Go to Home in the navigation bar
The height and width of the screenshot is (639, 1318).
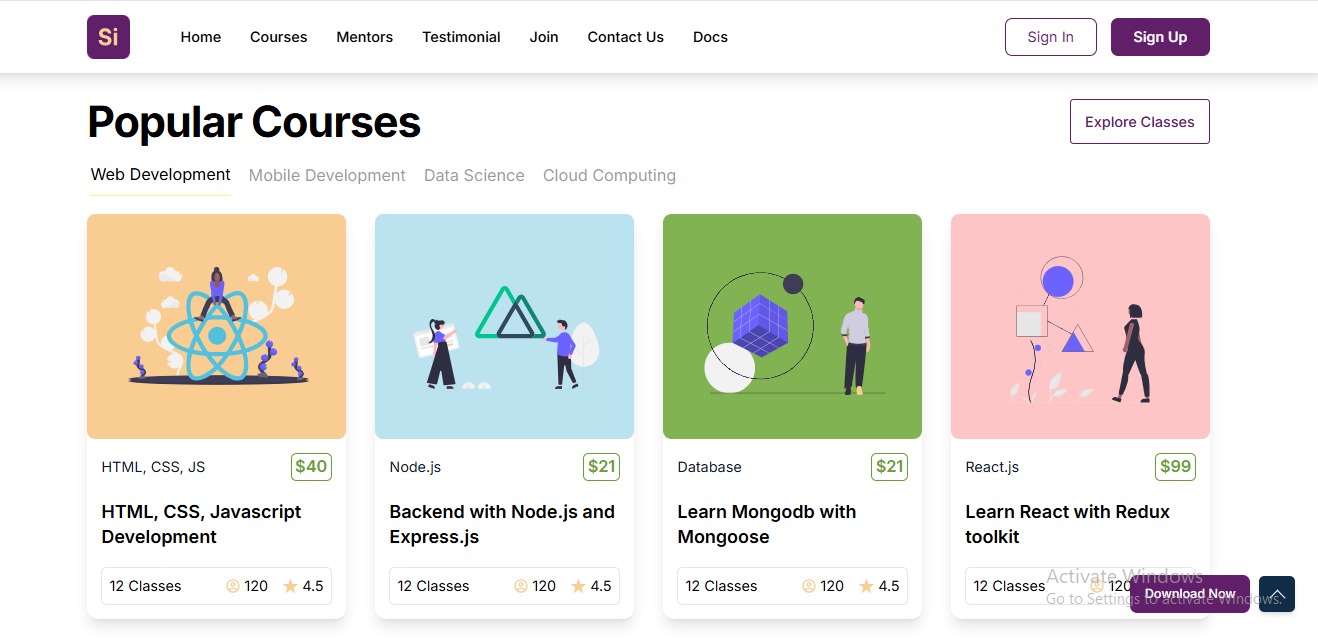coord(201,37)
